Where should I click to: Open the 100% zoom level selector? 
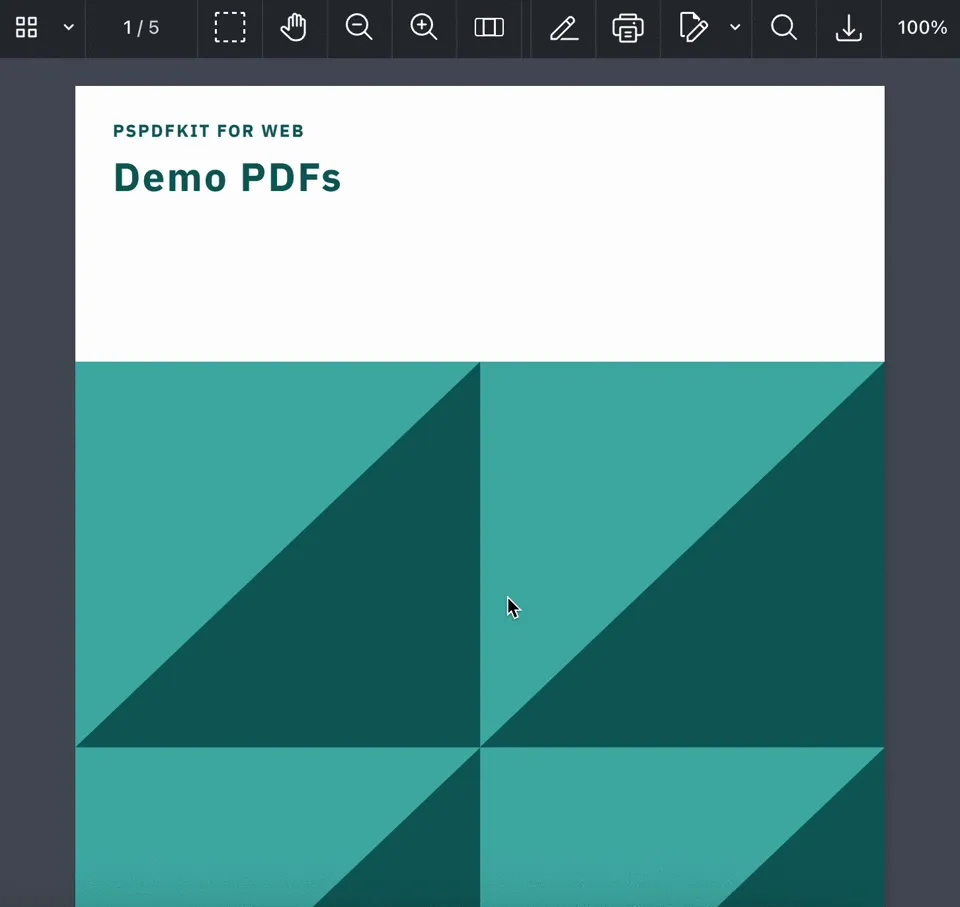(x=921, y=28)
